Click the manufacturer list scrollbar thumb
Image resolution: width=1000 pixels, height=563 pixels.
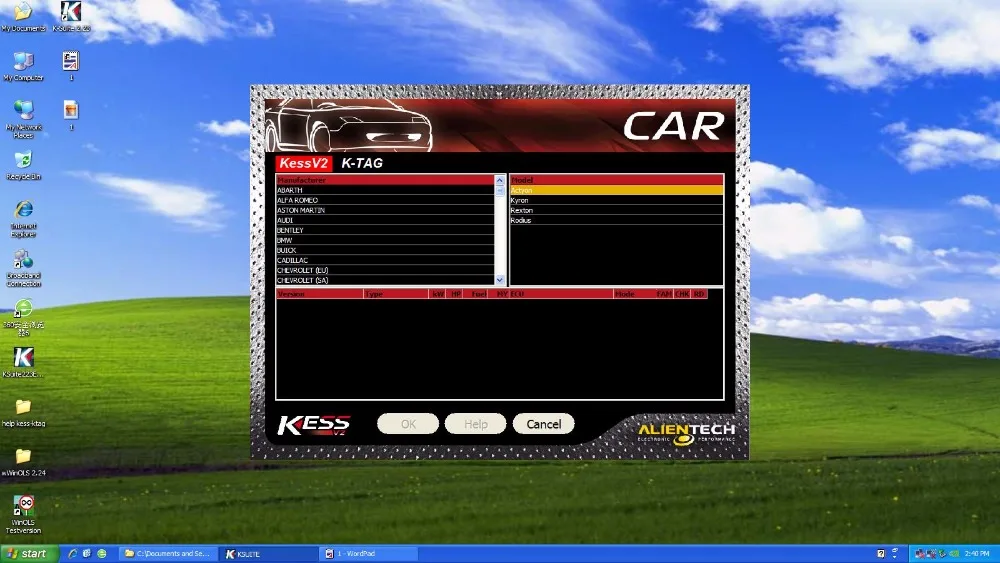pyautogui.click(x=500, y=191)
